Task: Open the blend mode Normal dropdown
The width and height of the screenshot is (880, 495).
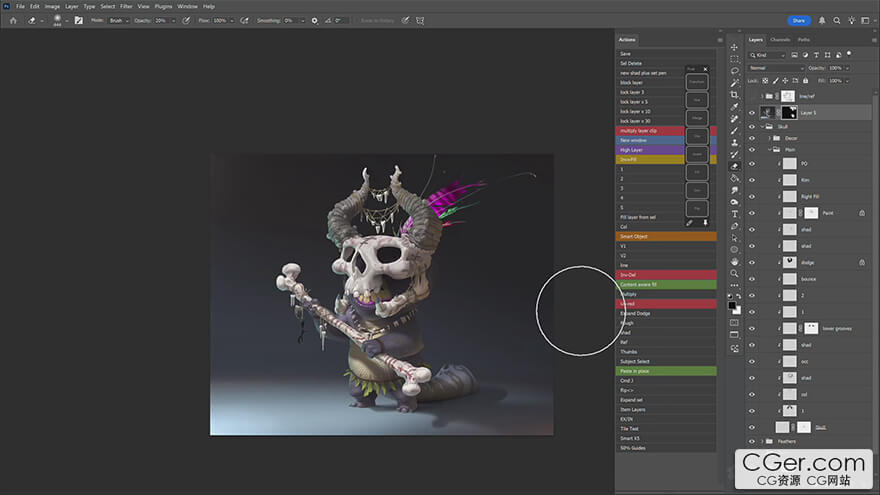Action: [x=775, y=68]
